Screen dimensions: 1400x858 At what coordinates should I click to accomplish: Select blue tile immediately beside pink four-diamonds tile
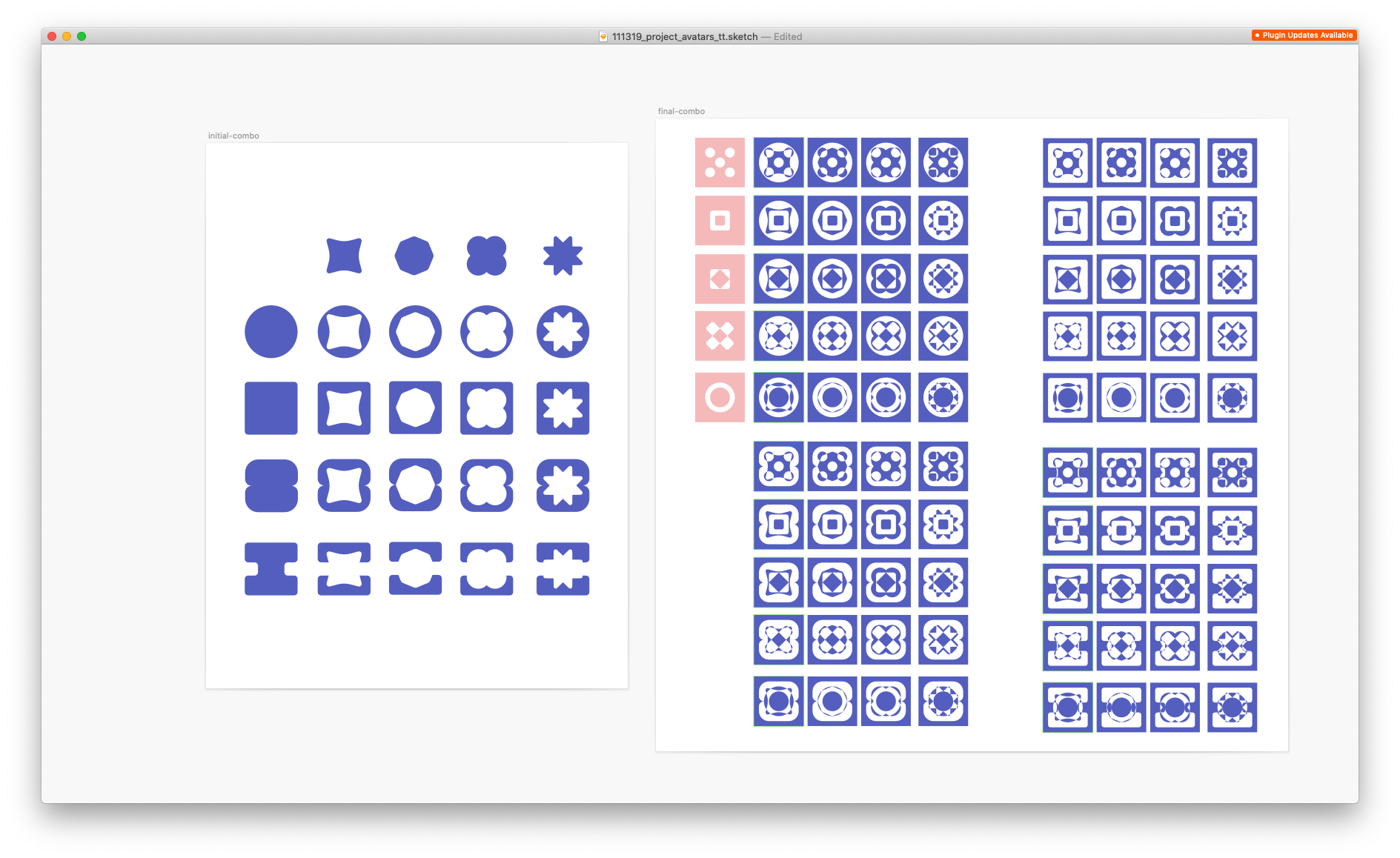point(779,336)
